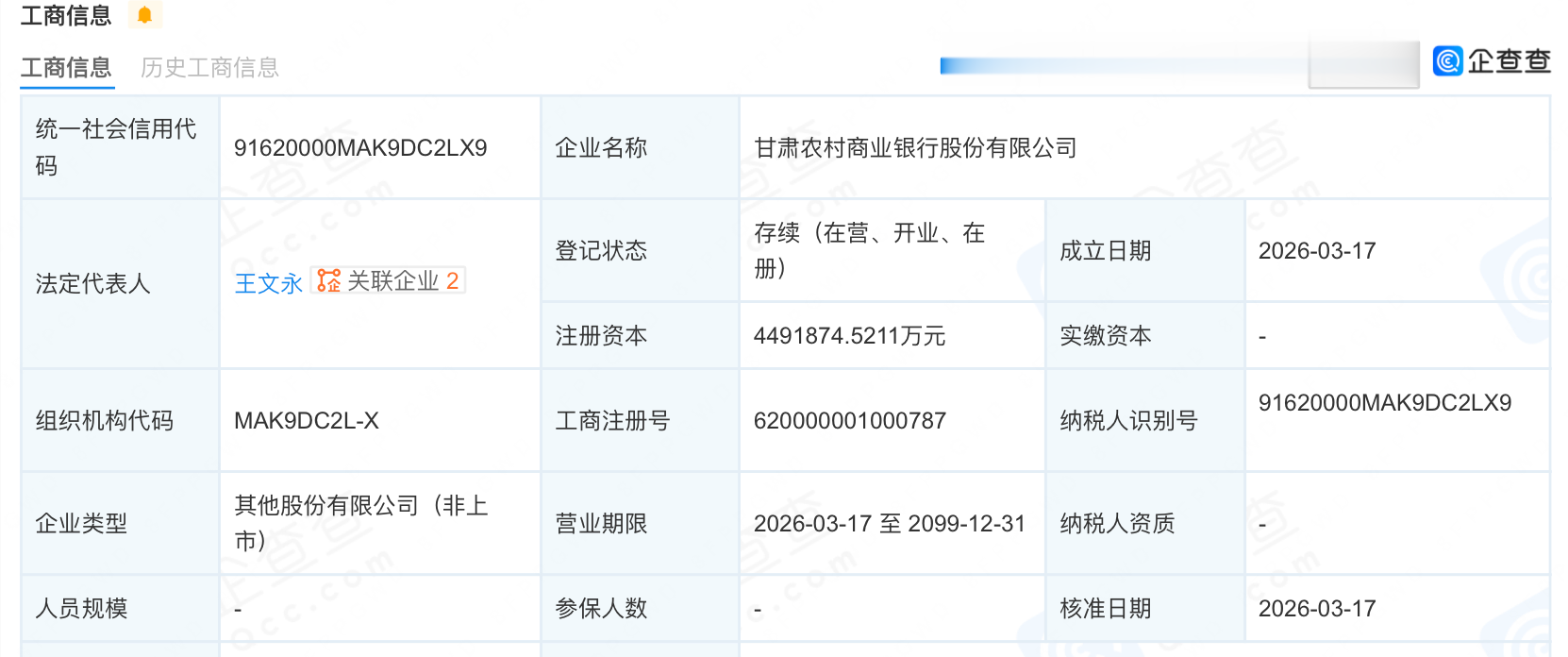Open legal representative 王文永 link
This screenshot has width=1568, height=657.
(x=268, y=283)
